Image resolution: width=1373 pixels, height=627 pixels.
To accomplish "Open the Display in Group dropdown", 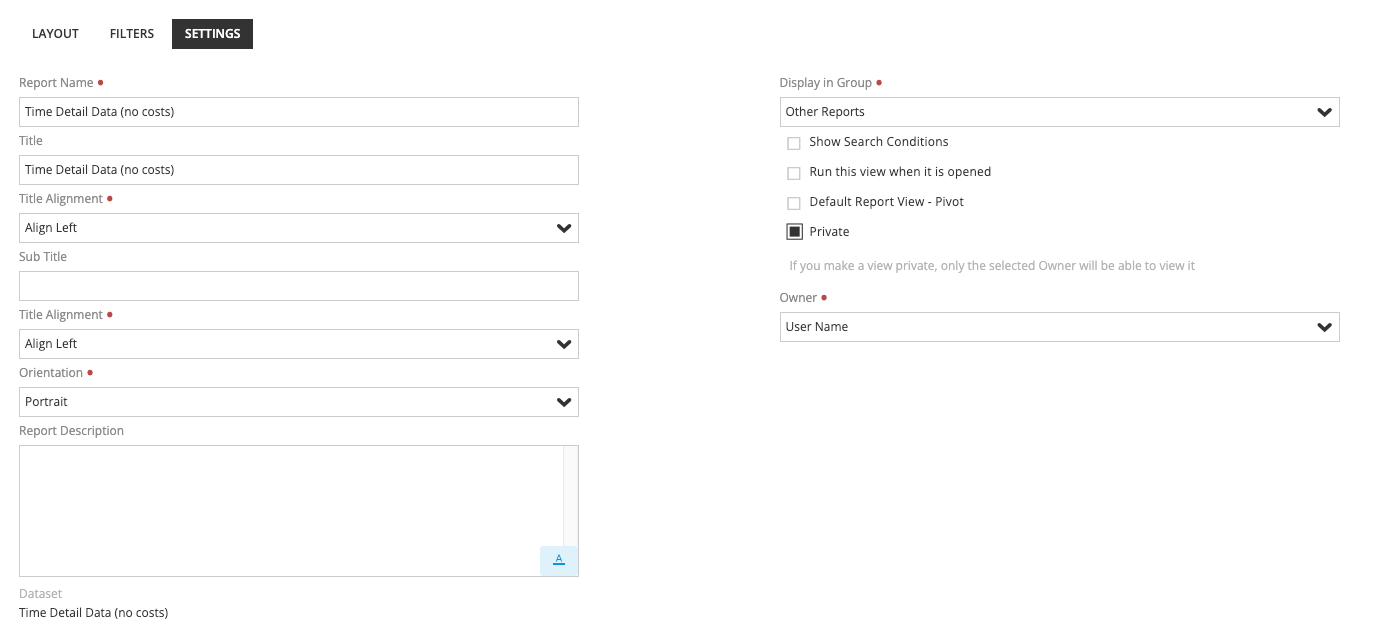I will point(1058,112).
